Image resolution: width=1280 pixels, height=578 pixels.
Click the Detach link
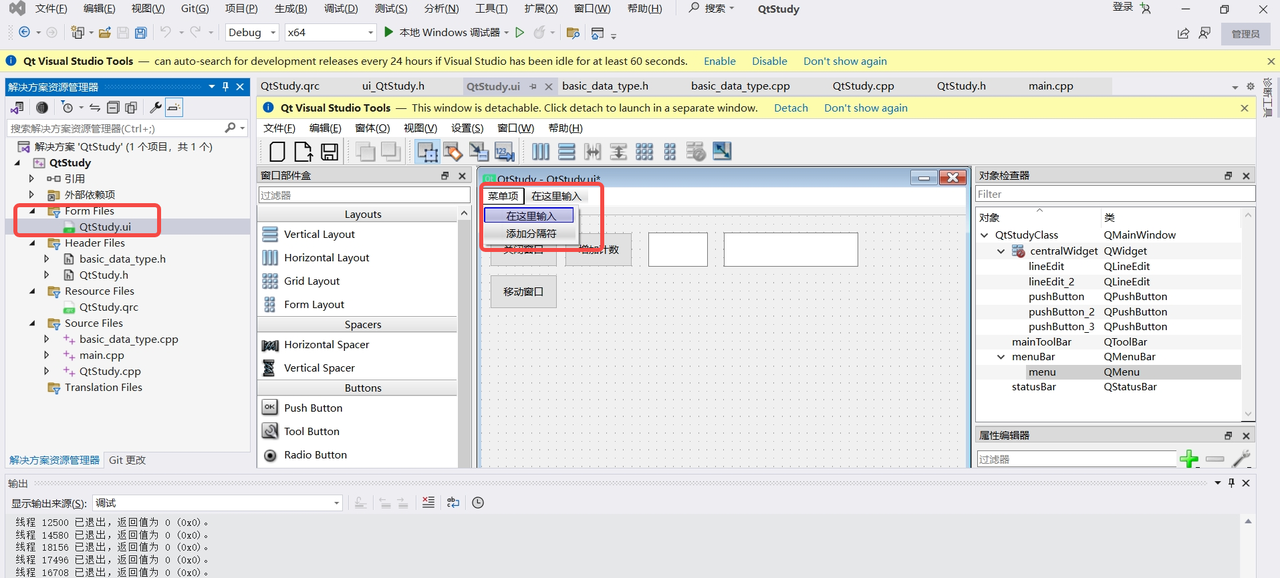click(790, 108)
